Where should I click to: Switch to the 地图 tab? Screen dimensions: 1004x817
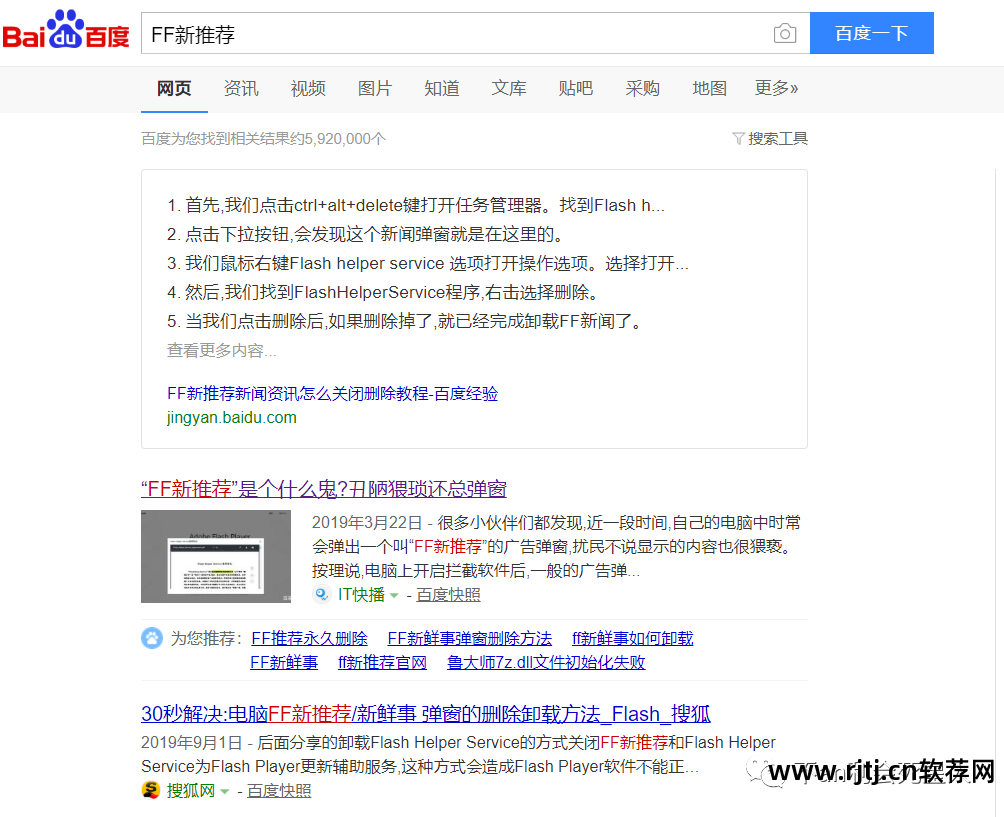click(x=709, y=88)
